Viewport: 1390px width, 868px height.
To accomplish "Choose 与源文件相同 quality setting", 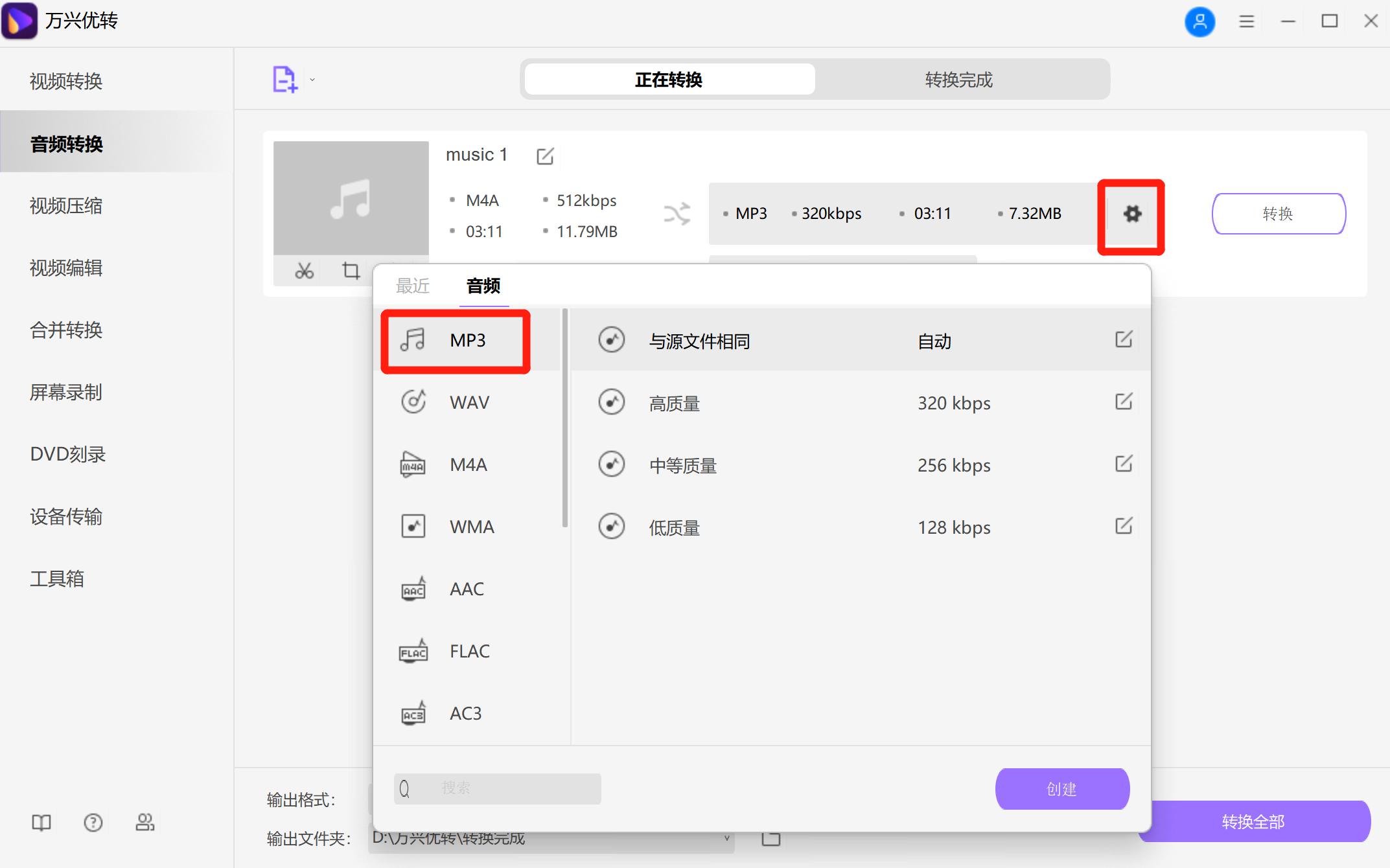I will [x=699, y=341].
